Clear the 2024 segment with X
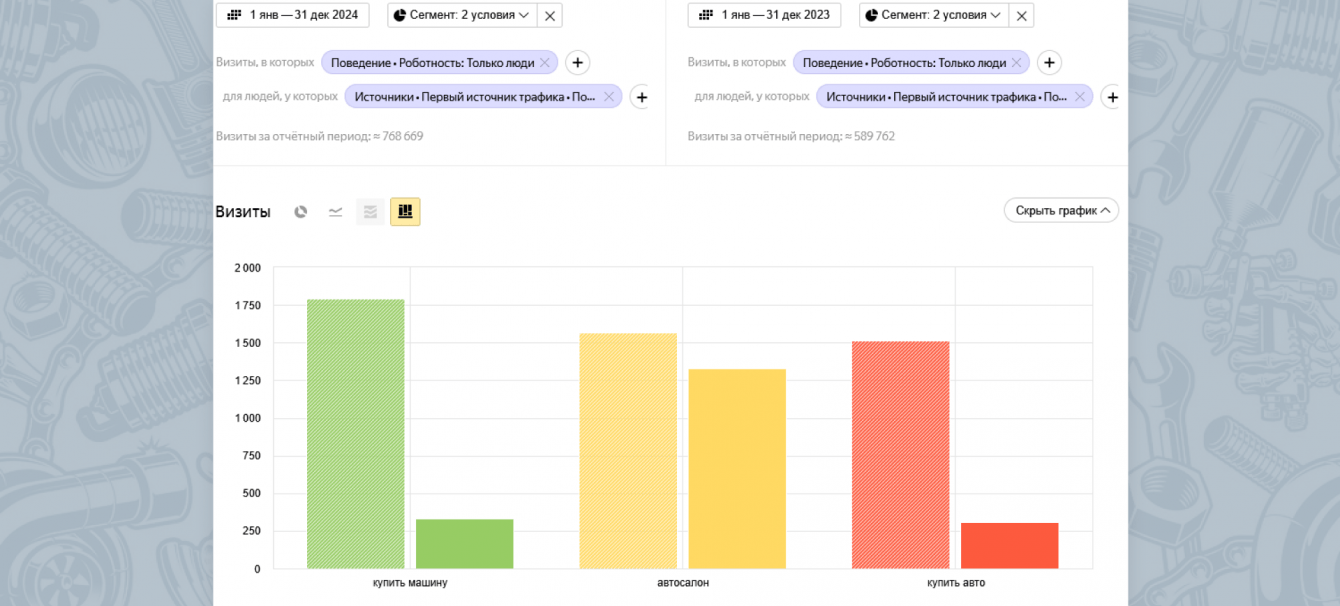Viewport: 1340px width, 606px height. (x=550, y=16)
